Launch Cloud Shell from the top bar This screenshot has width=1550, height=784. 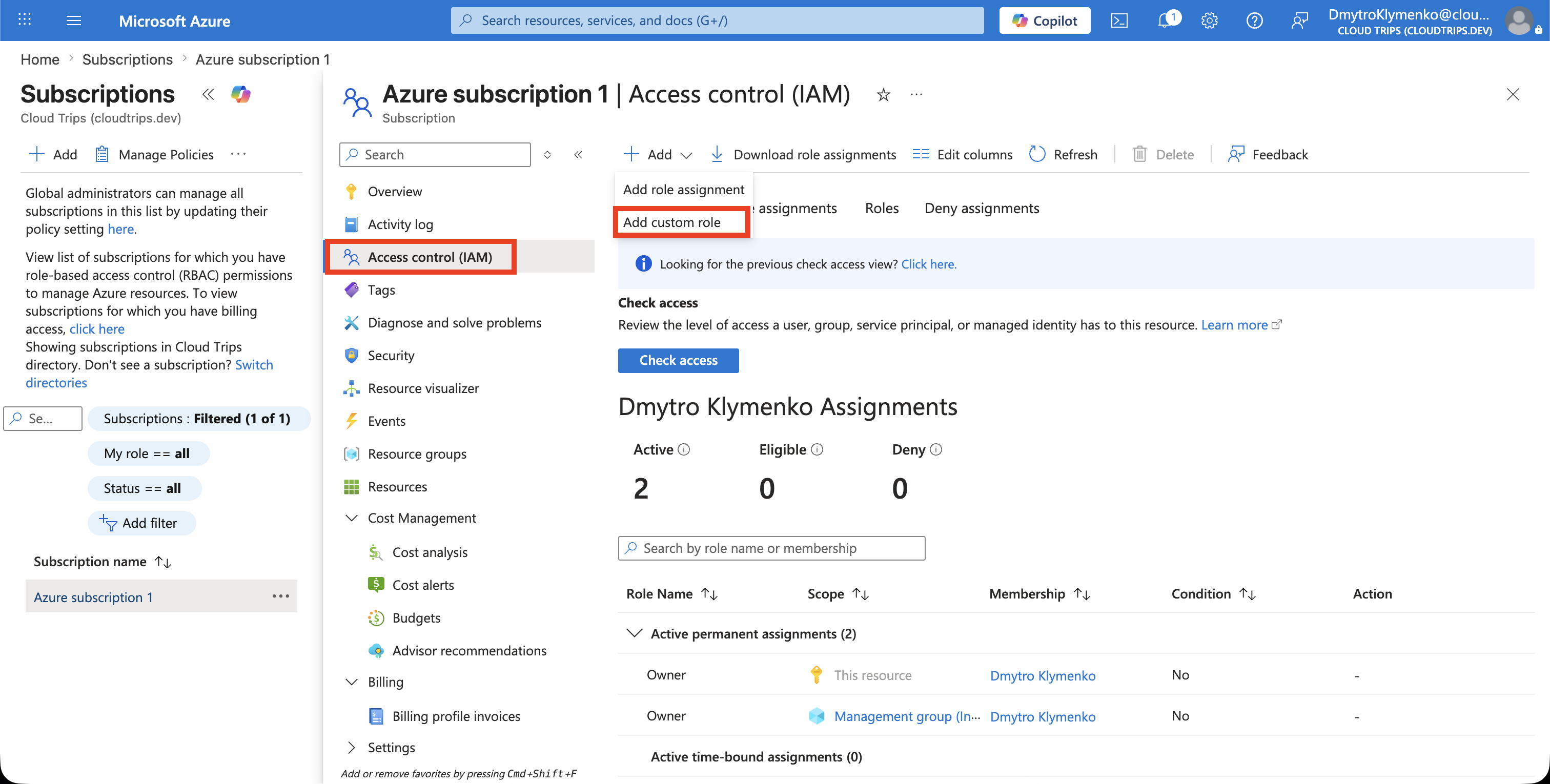(1118, 20)
